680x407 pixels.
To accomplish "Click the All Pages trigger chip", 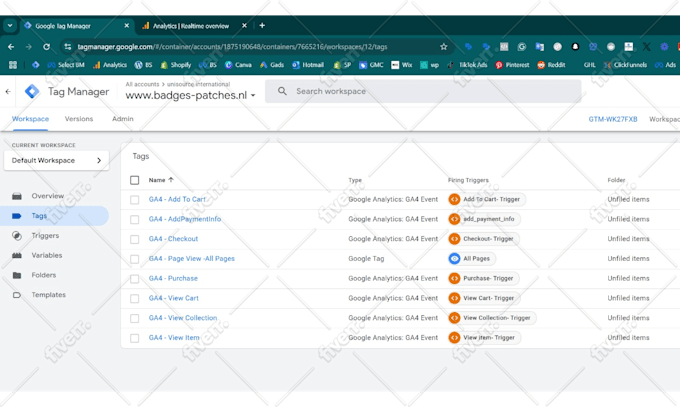I will 472,259.
